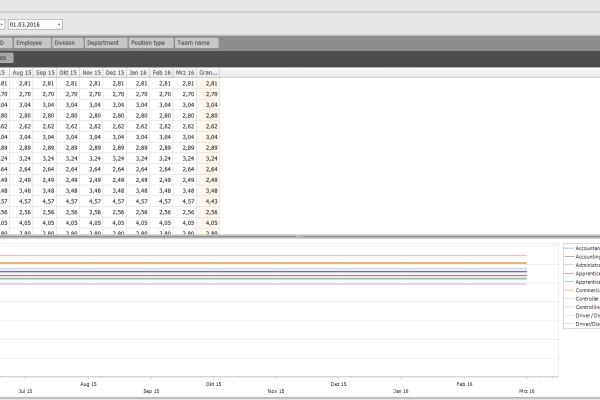Open the 01.03.2016 date dropdown arrow
Viewport: 600px width, 400px height.
pos(59,24)
